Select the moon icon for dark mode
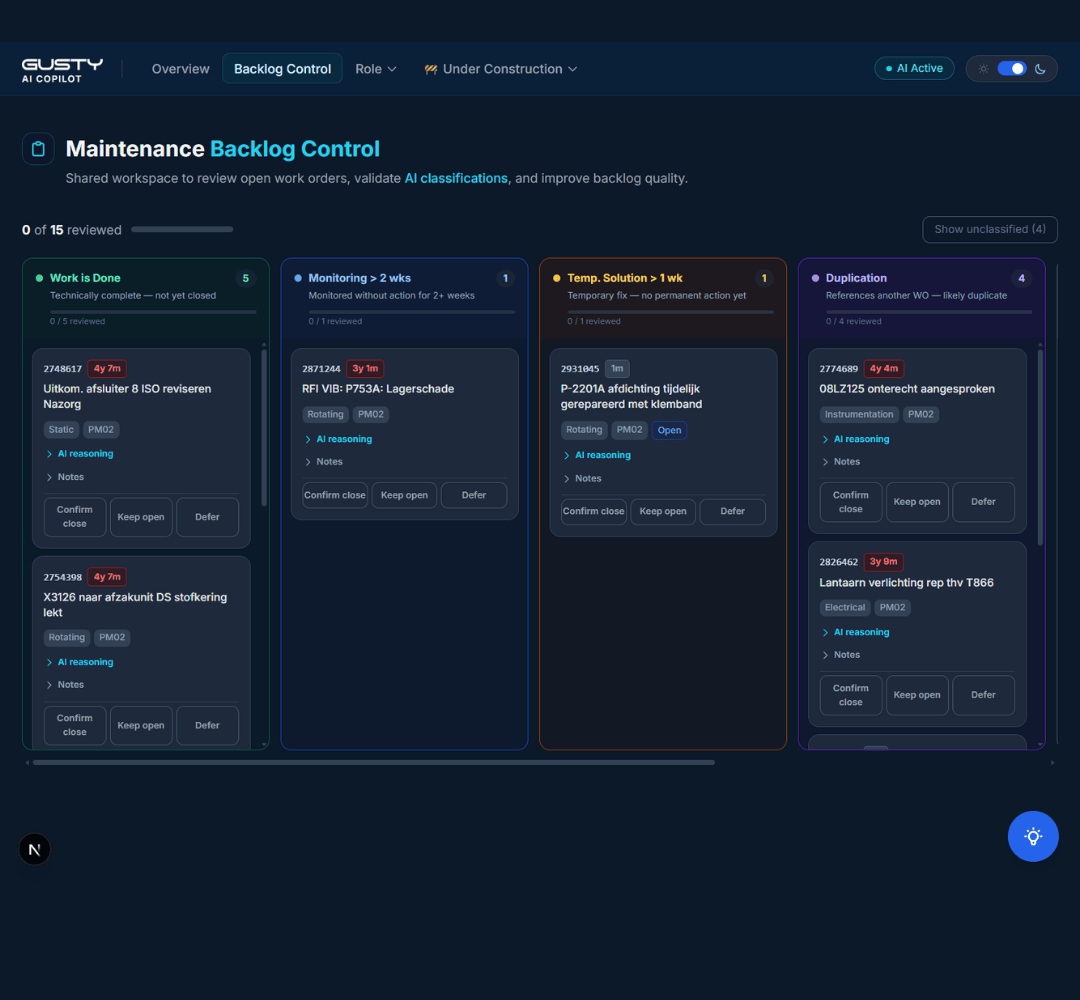The height and width of the screenshot is (1000, 1080). coord(1040,68)
